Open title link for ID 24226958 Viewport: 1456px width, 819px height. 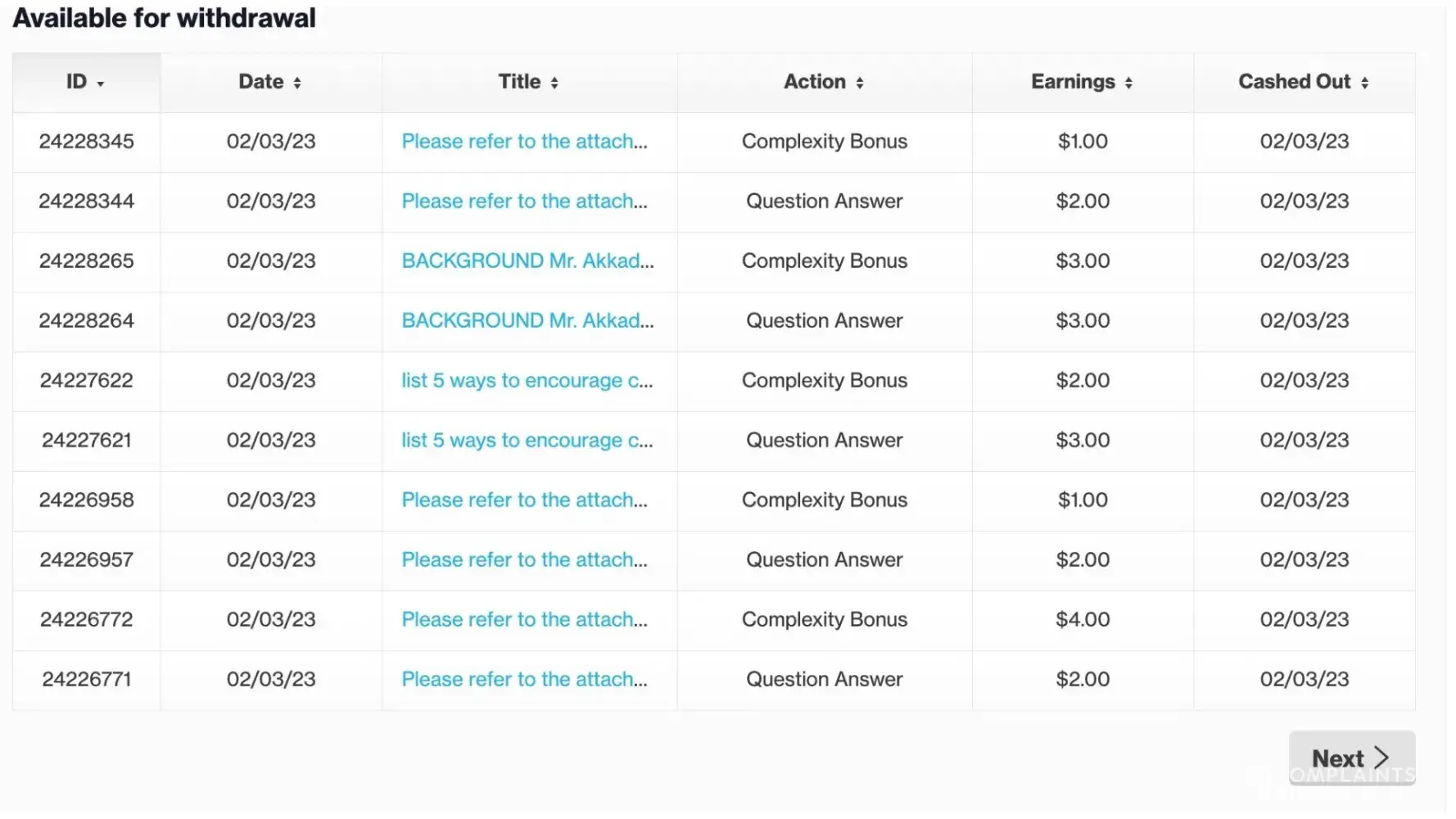[524, 500]
